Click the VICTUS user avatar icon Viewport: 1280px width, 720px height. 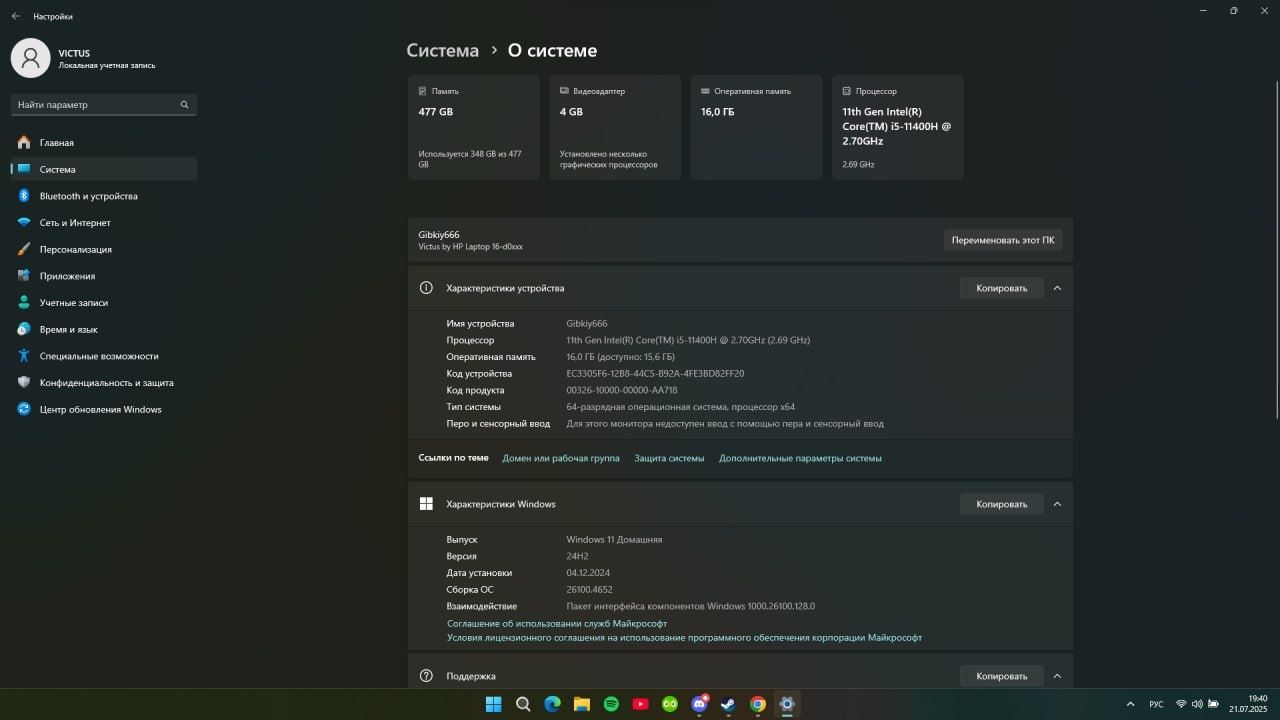tap(30, 58)
